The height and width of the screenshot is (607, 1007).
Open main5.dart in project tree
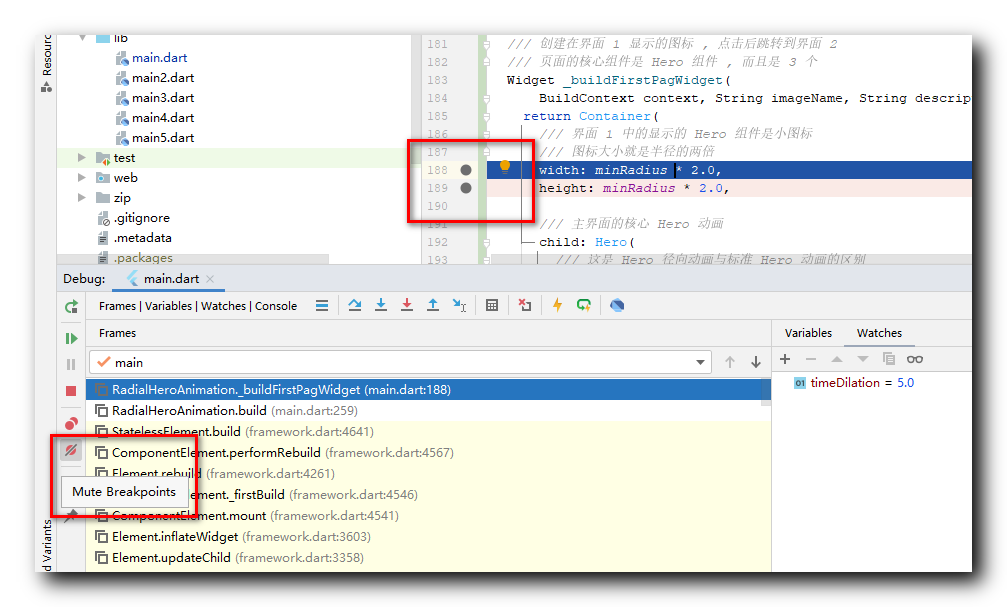pyautogui.click(x=162, y=137)
